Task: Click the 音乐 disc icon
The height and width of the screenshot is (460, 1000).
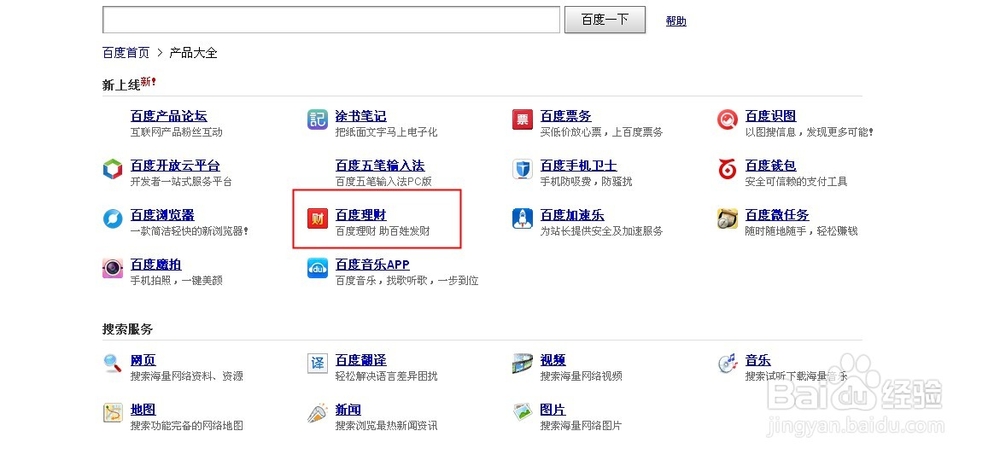Action: pos(727,364)
